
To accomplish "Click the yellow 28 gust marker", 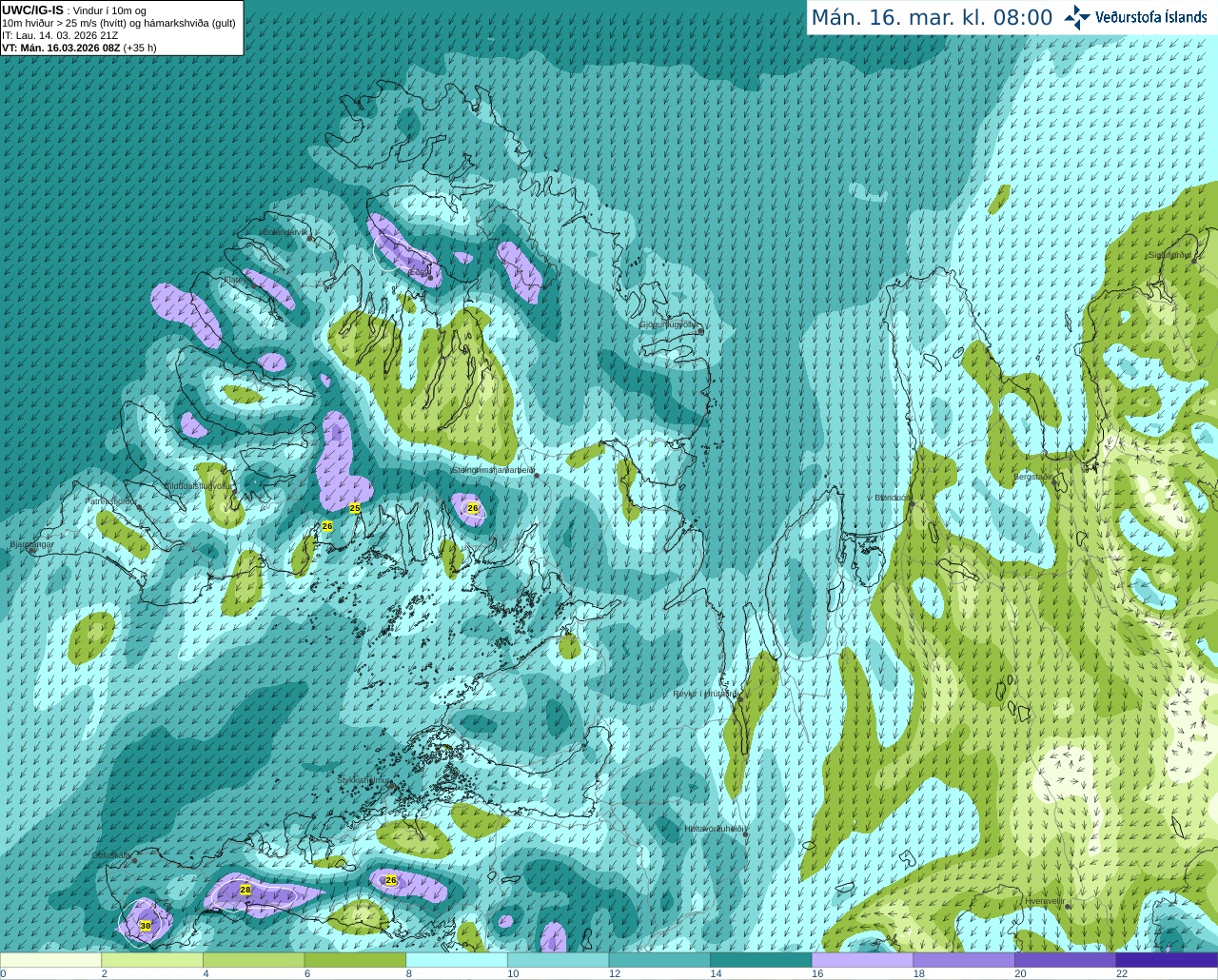I will 246,890.
